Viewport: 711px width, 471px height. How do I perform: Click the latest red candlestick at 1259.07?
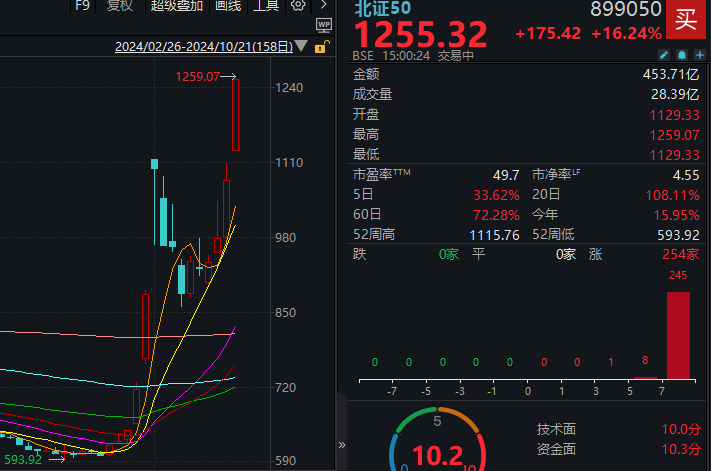point(235,115)
